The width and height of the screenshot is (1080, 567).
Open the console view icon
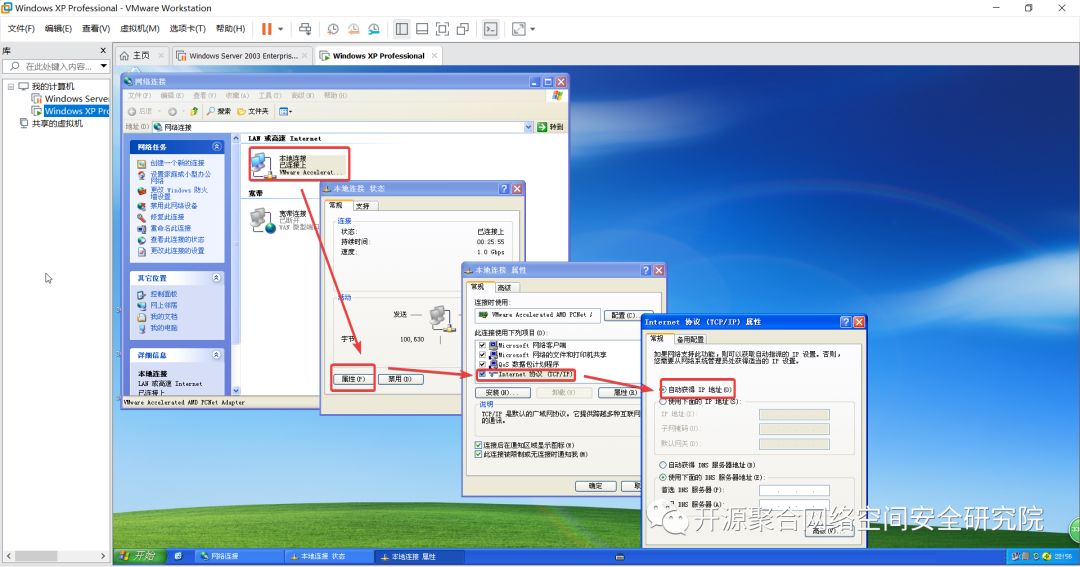(490, 28)
